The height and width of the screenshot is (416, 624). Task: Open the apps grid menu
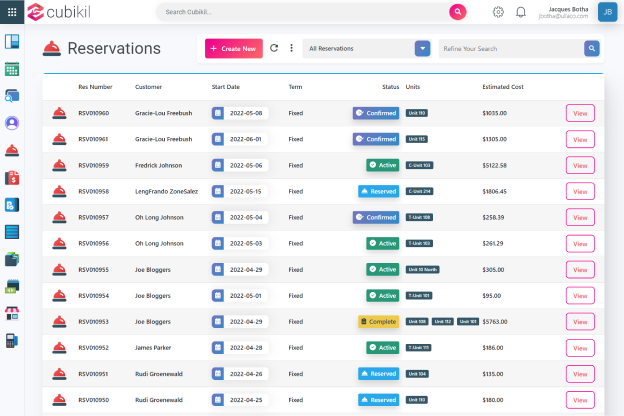tap(12, 12)
